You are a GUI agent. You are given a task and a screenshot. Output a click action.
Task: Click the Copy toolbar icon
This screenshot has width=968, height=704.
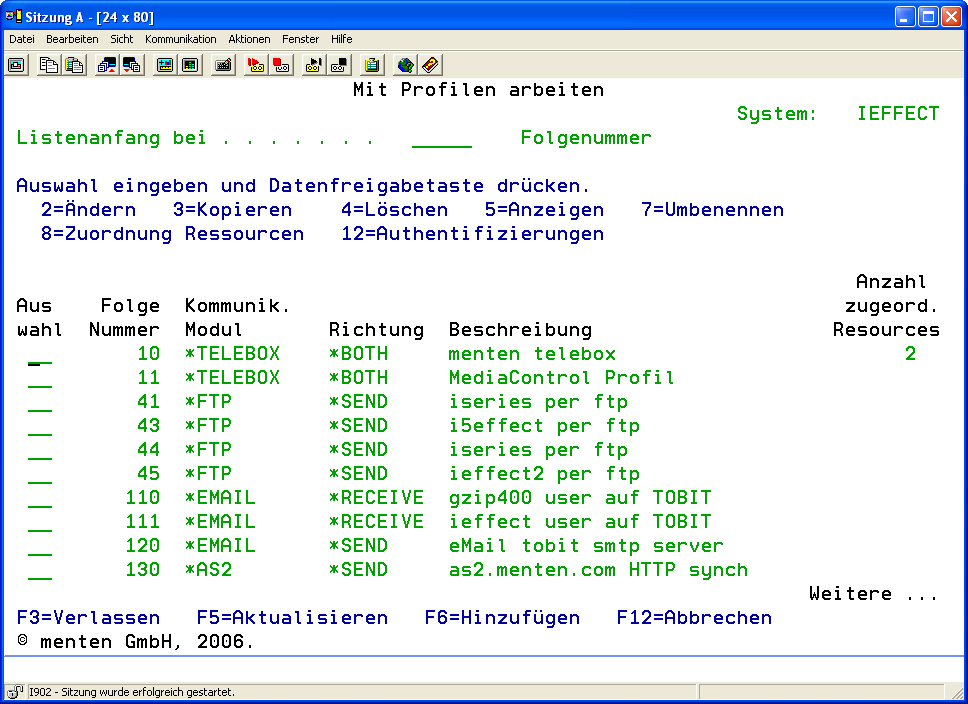point(48,65)
